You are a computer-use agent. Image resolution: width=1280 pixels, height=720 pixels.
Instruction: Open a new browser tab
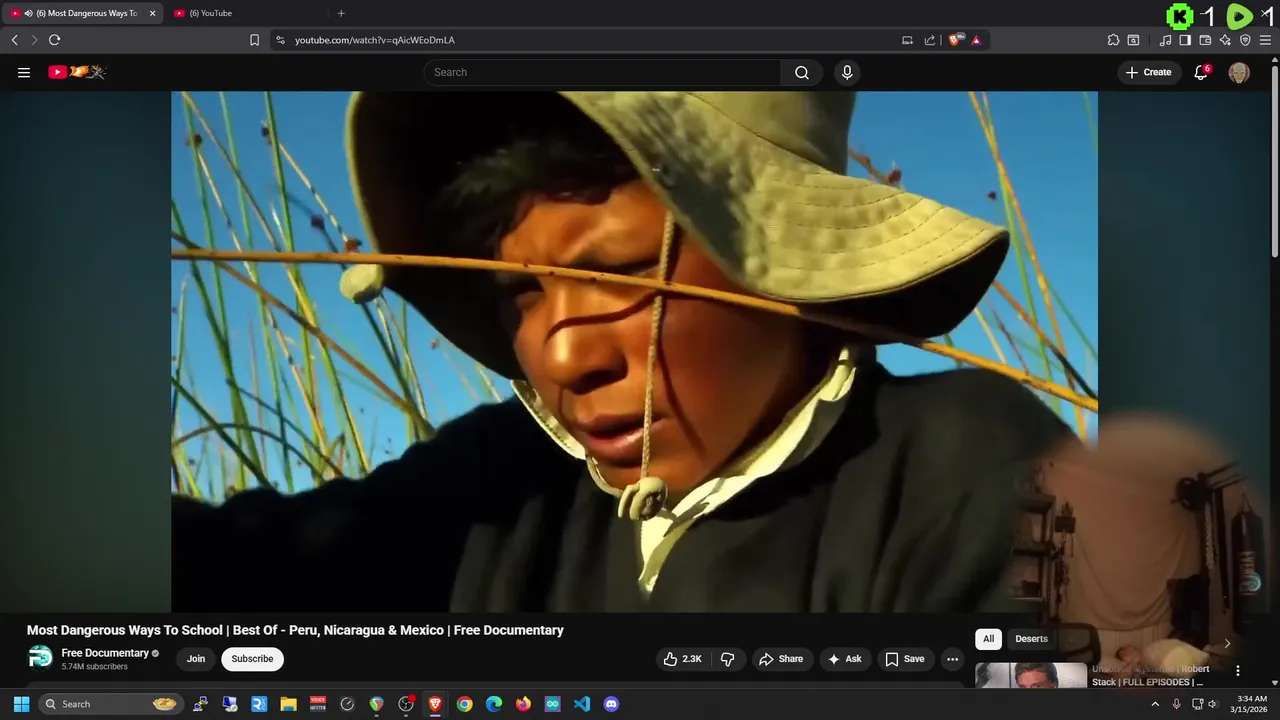[x=341, y=13]
